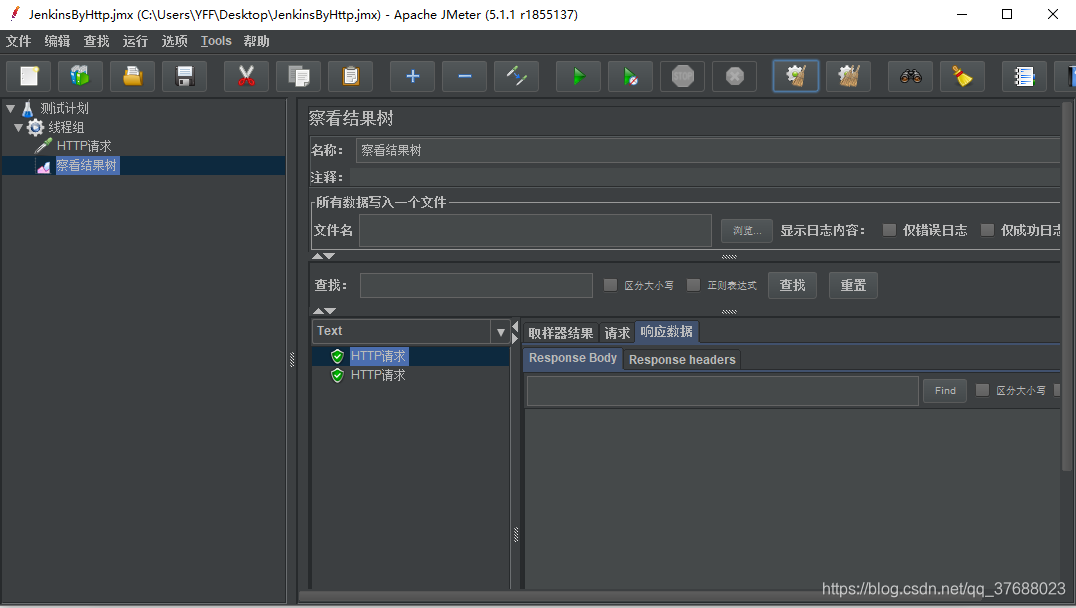Click the Reset search brush icon
The image size is (1076, 608).
[963, 76]
